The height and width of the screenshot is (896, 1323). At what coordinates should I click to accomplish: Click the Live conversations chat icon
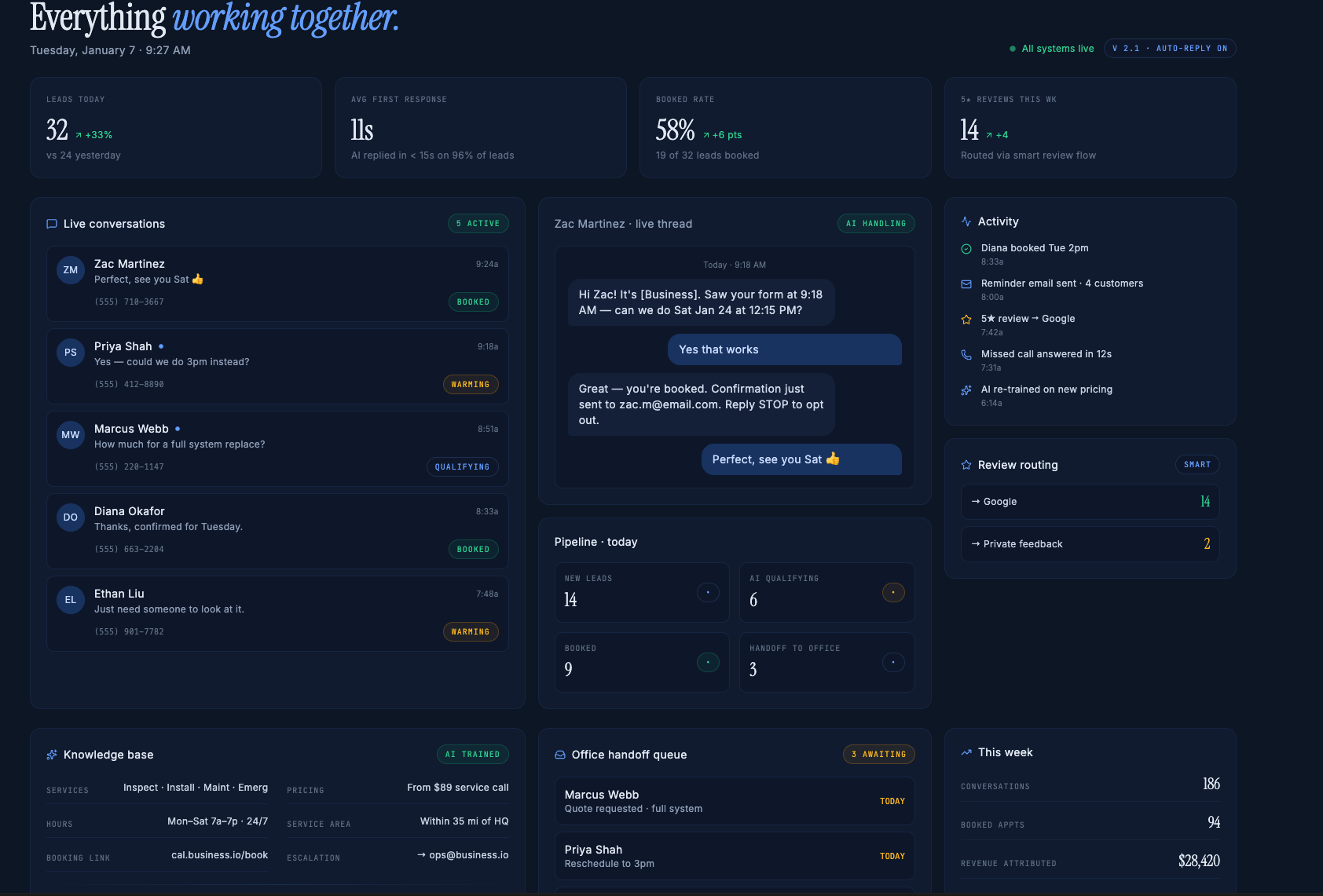pyautogui.click(x=52, y=224)
